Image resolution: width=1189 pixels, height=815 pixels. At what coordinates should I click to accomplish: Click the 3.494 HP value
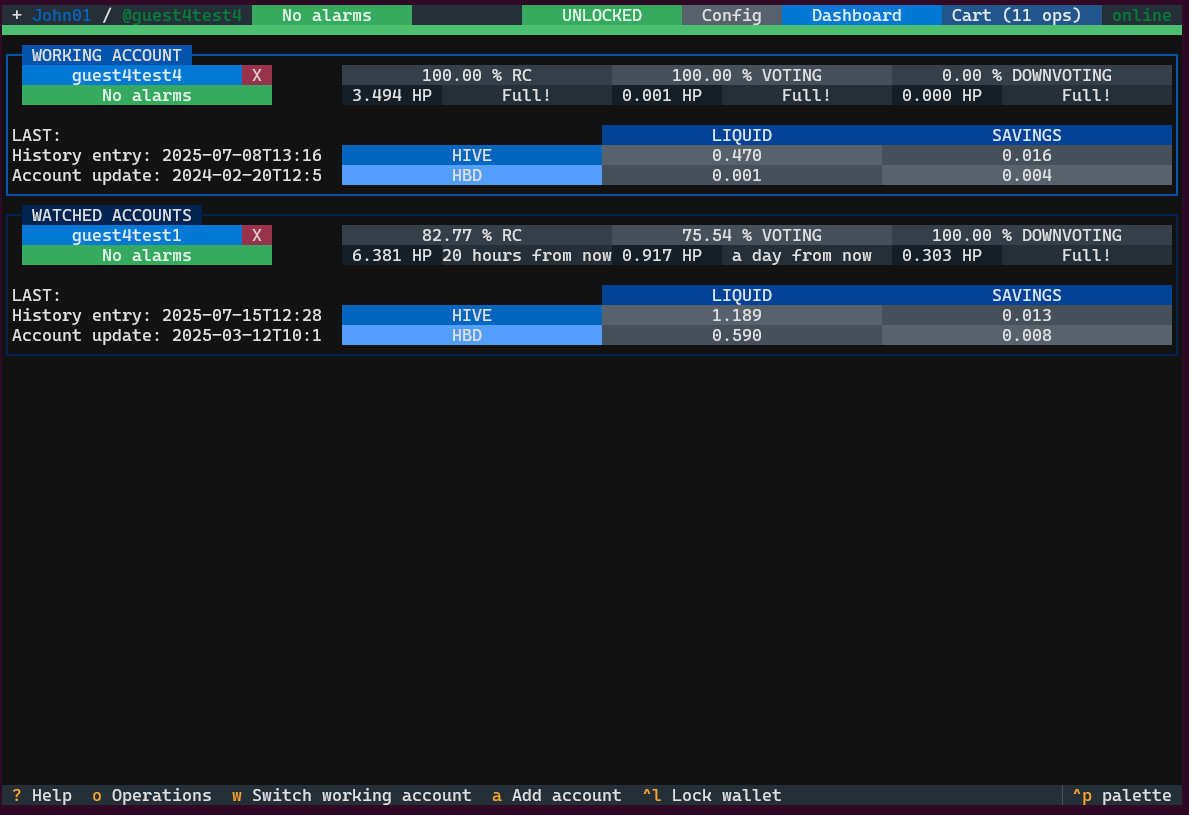391,96
